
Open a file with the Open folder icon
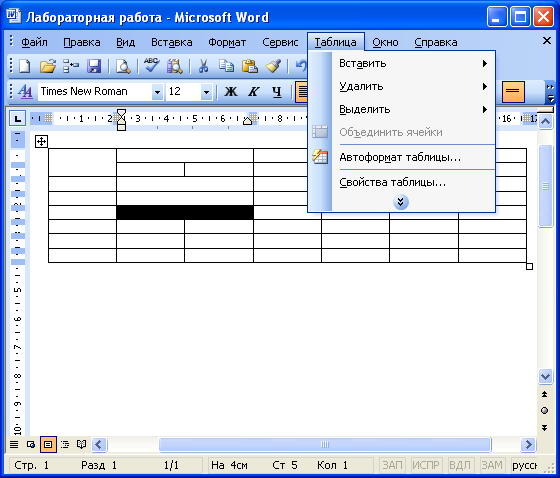coord(48,66)
